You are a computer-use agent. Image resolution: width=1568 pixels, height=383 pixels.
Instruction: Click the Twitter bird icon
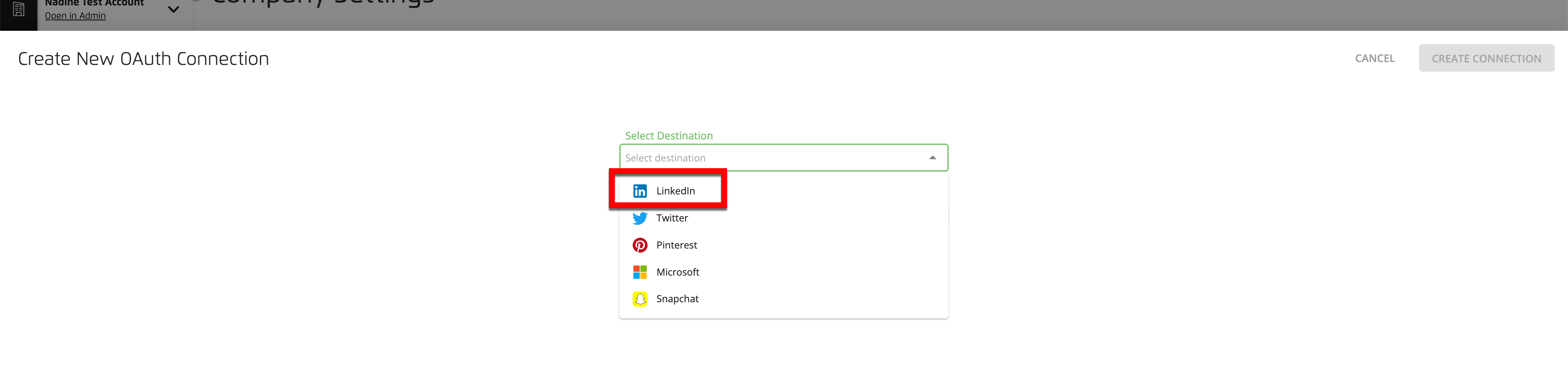point(640,218)
